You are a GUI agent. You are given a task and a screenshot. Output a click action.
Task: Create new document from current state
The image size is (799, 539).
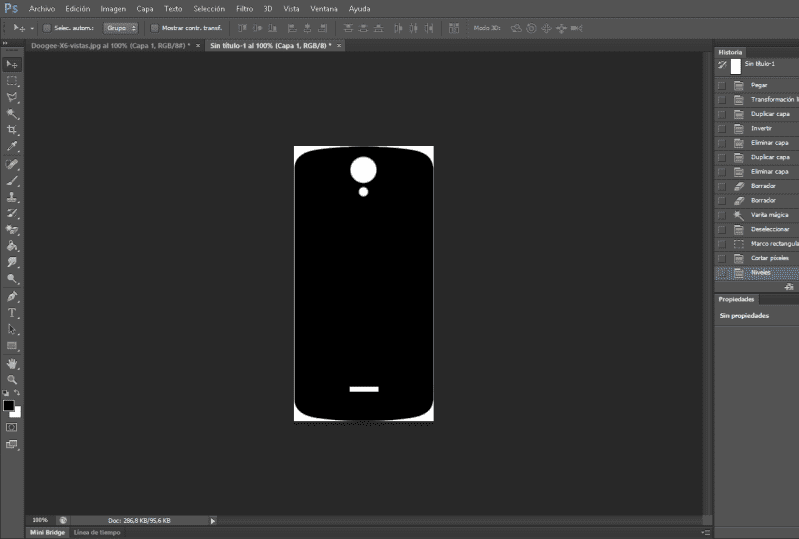(789, 287)
